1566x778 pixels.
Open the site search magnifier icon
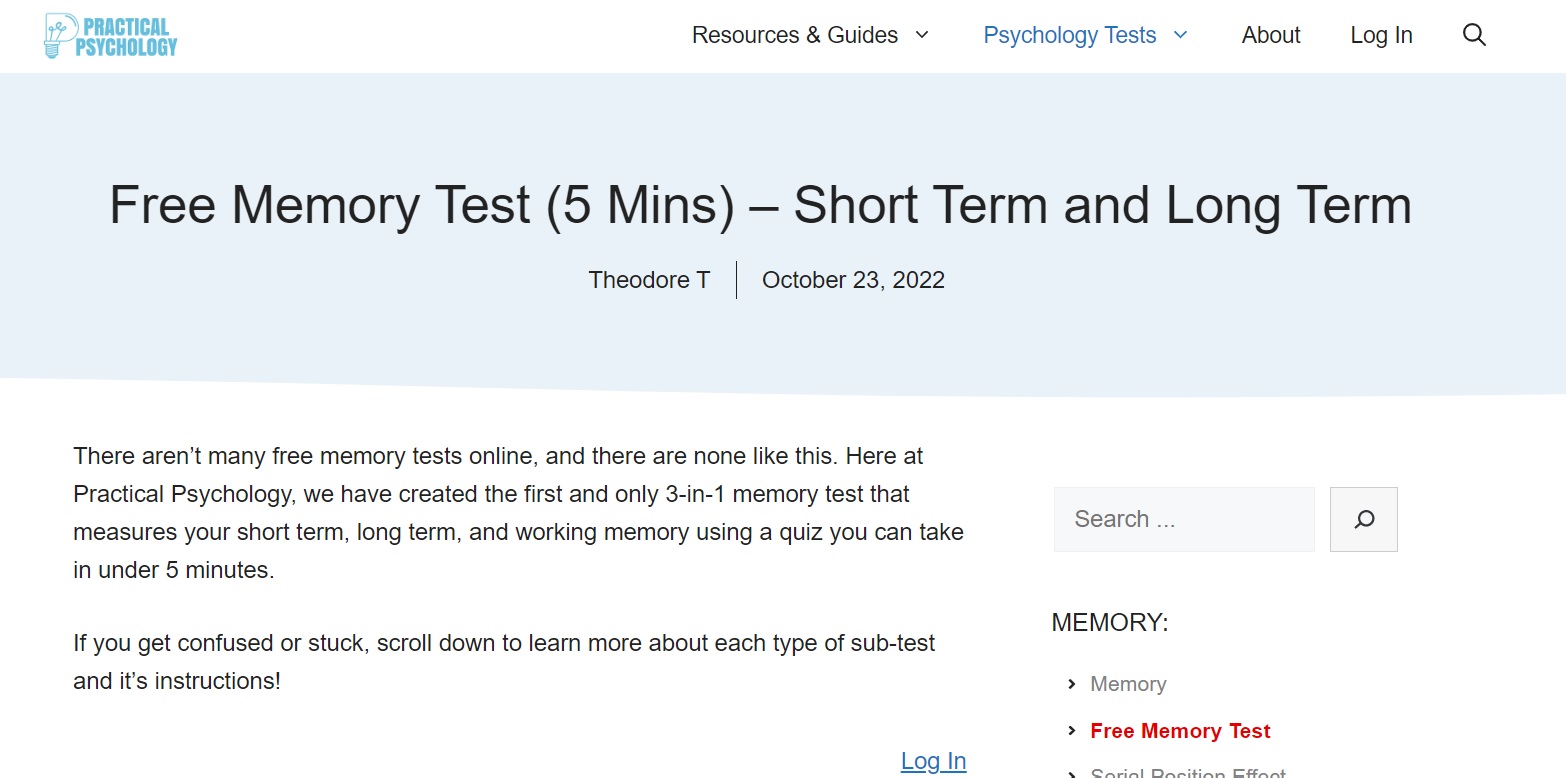[x=1473, y=35]
